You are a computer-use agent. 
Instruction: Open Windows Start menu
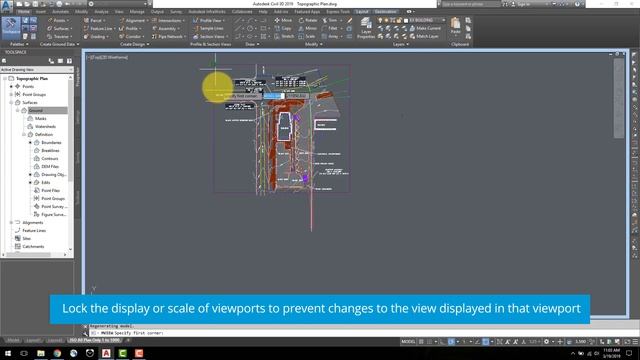7,353
